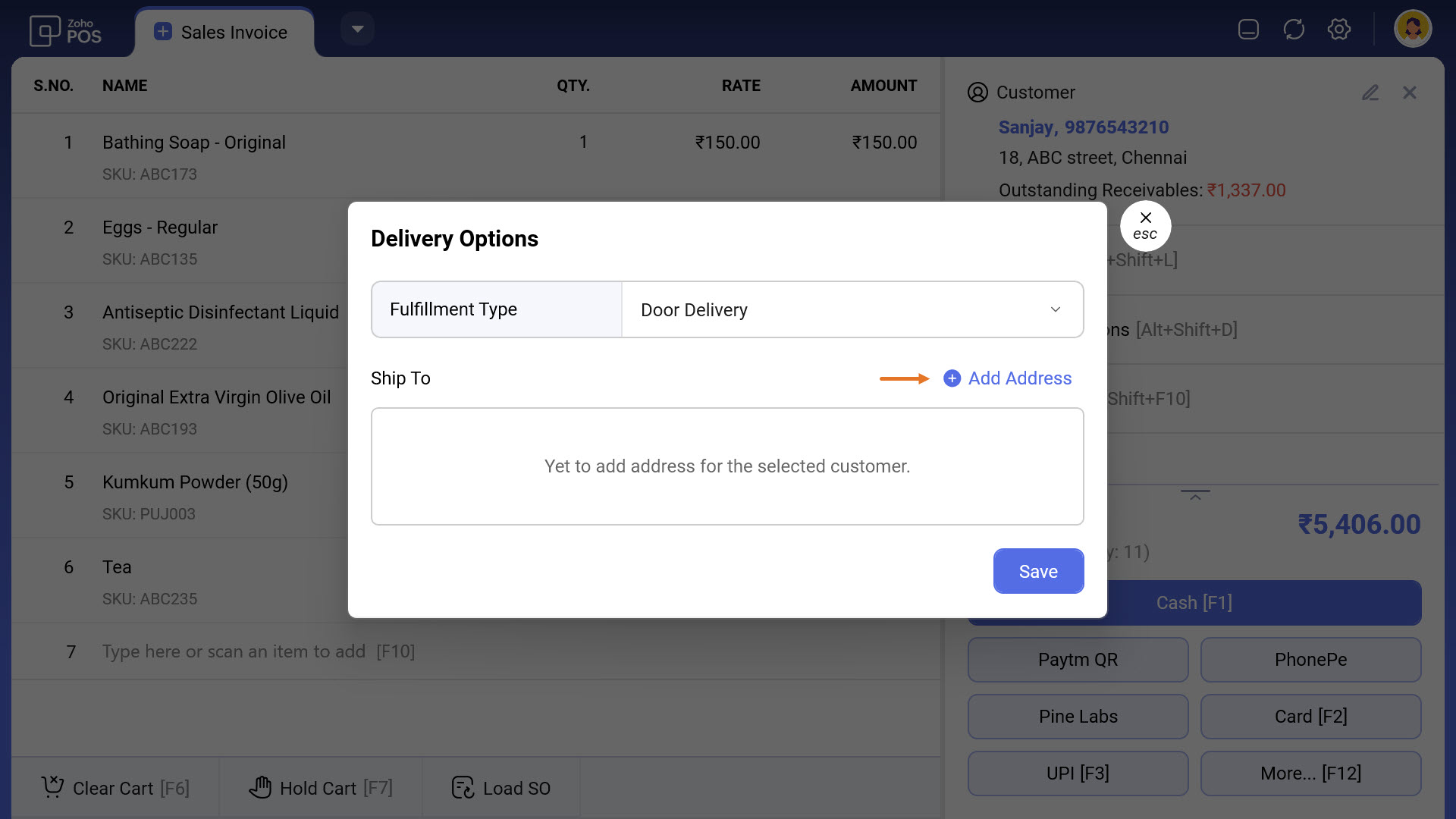Click the register screen icon in header
The width and height of the screenshot is (1456, 819).
[x=1248, y=30]
